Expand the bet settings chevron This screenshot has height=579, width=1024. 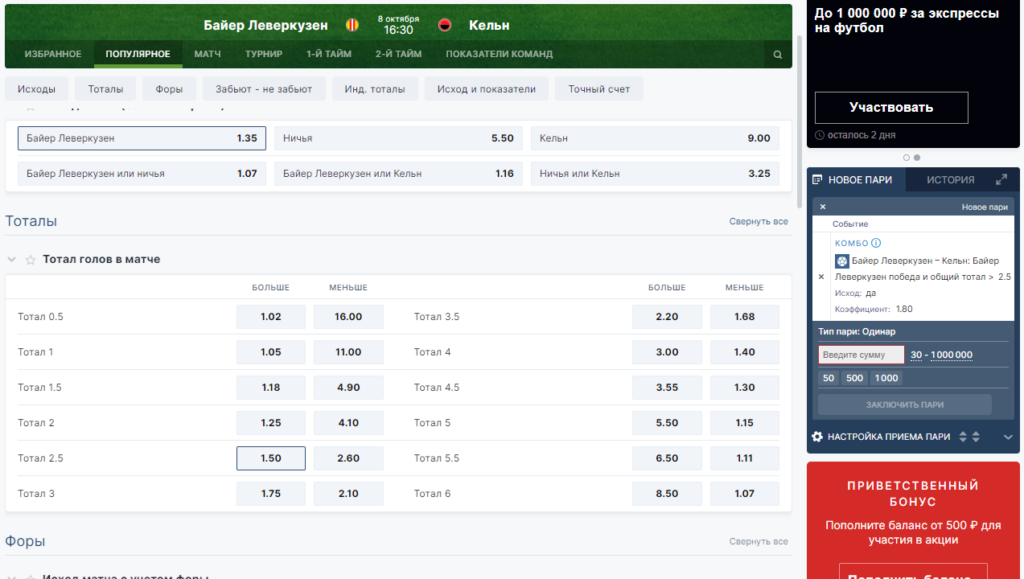[1008, 437]
